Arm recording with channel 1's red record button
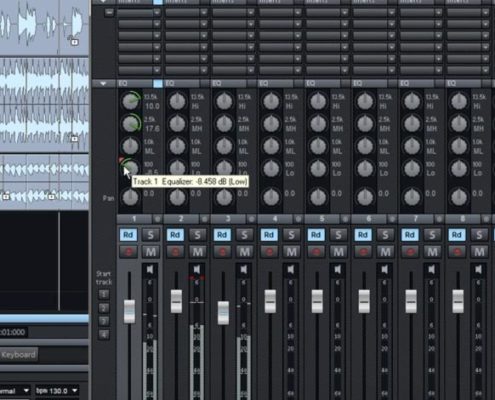The width and height of the screenshot is (495, 400). point(128,251)
